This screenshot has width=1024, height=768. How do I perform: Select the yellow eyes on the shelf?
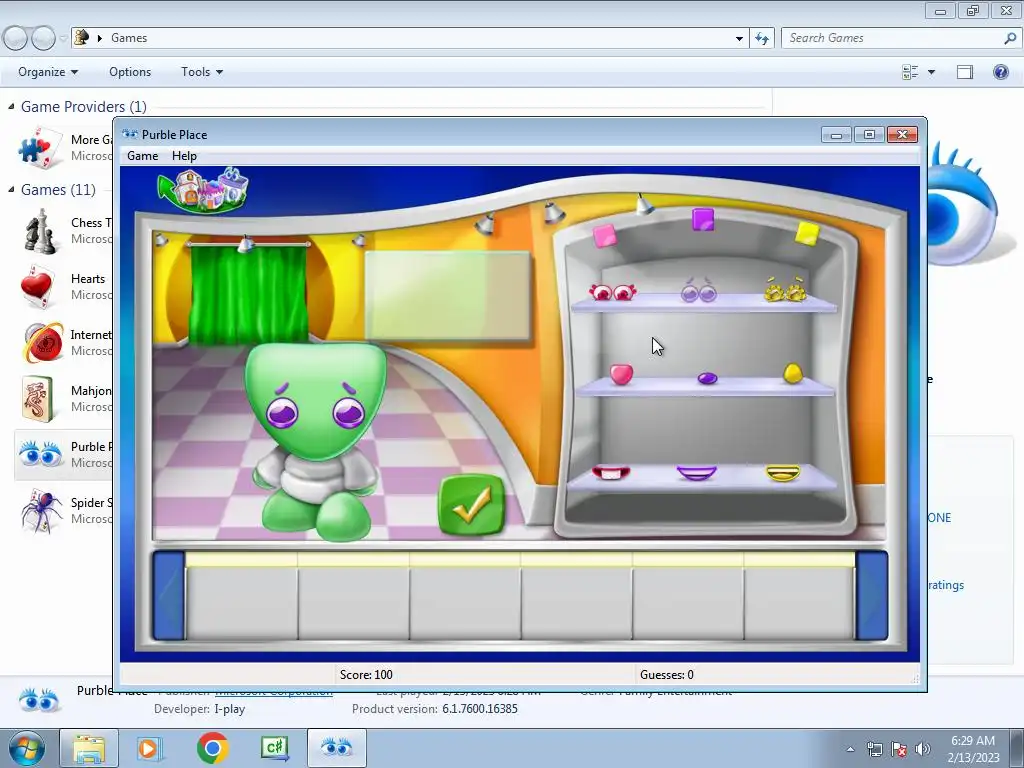coord(786,289)
